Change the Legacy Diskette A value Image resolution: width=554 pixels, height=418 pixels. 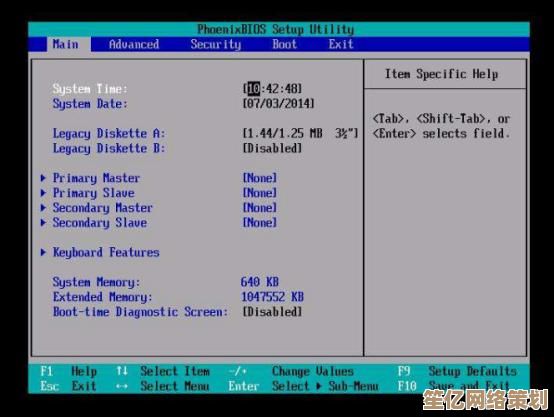(x=301, y=133)
